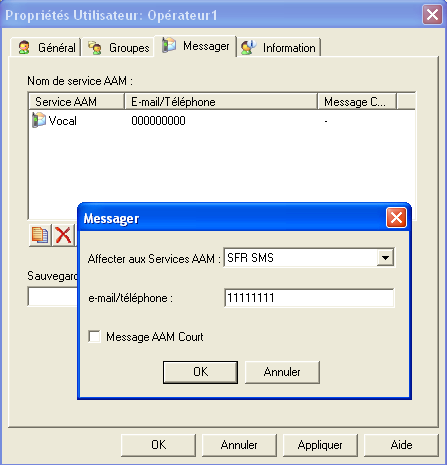Click the Vocal service phone icon
This screenshot has height=465, width=447.
pos(39,120)
